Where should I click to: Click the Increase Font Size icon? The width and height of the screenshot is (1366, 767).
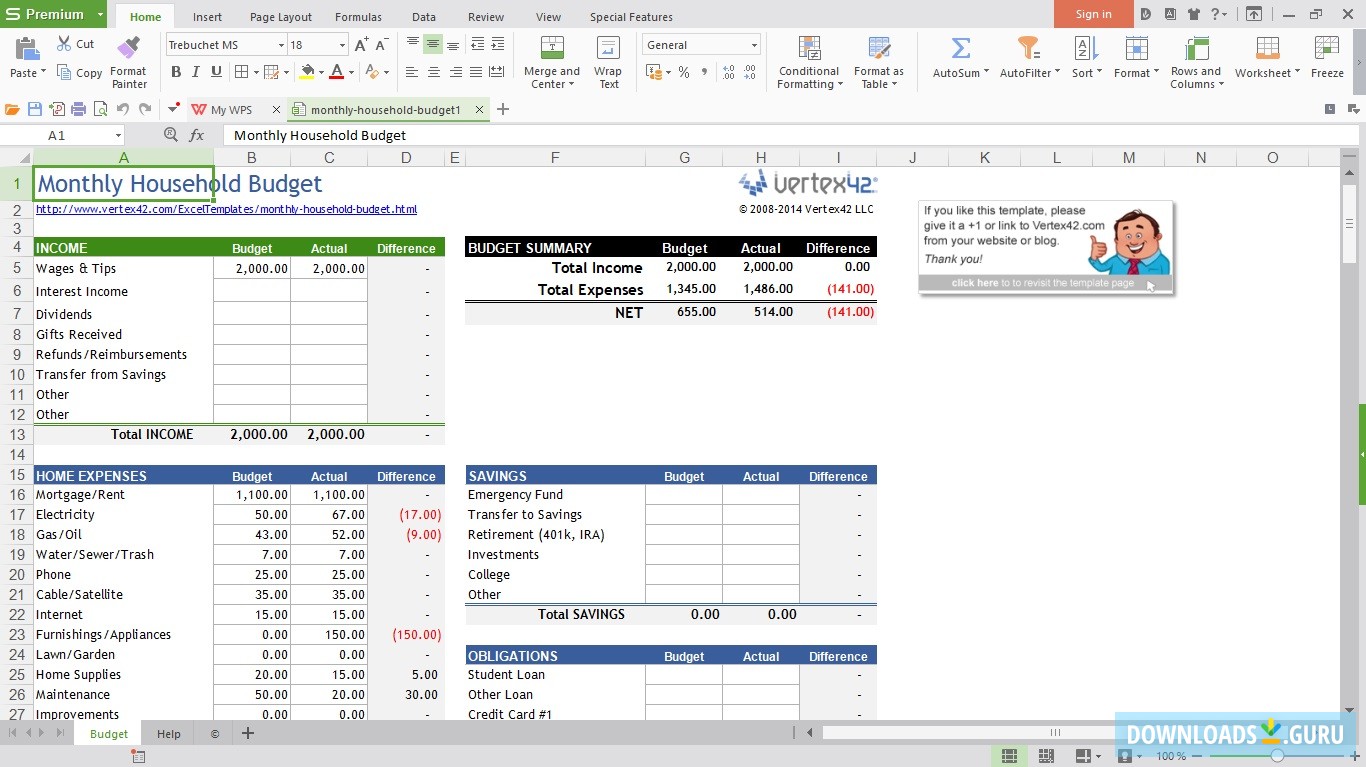coord(362,45)
